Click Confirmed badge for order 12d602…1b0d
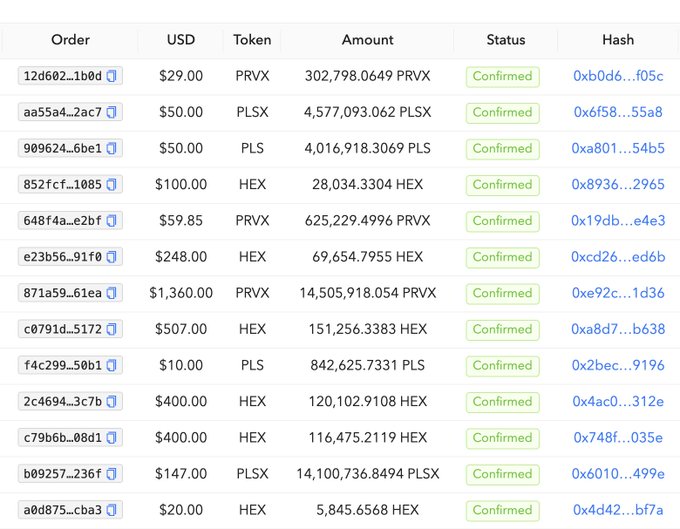The height and width of the screenshot is (529, 680). point(503,77)
